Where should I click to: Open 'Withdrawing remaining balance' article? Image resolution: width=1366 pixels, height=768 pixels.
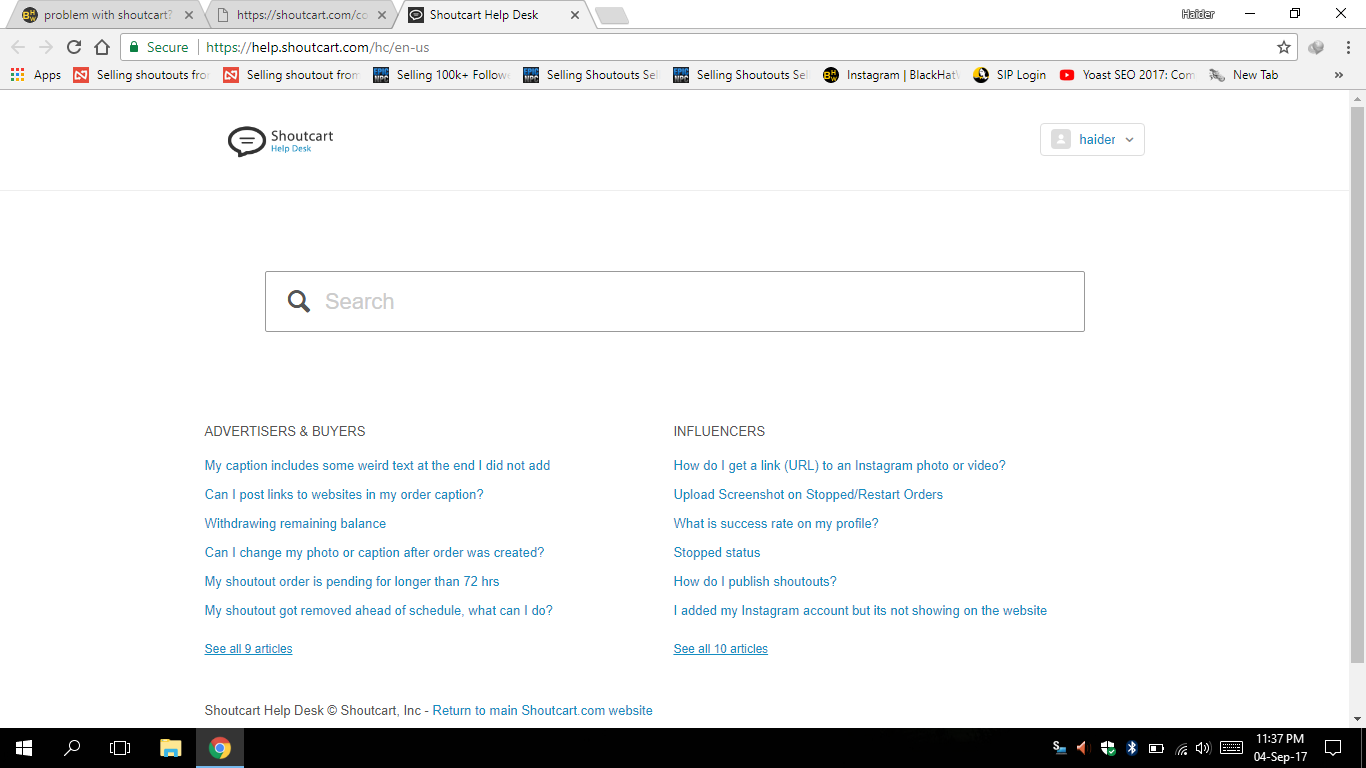295,524
